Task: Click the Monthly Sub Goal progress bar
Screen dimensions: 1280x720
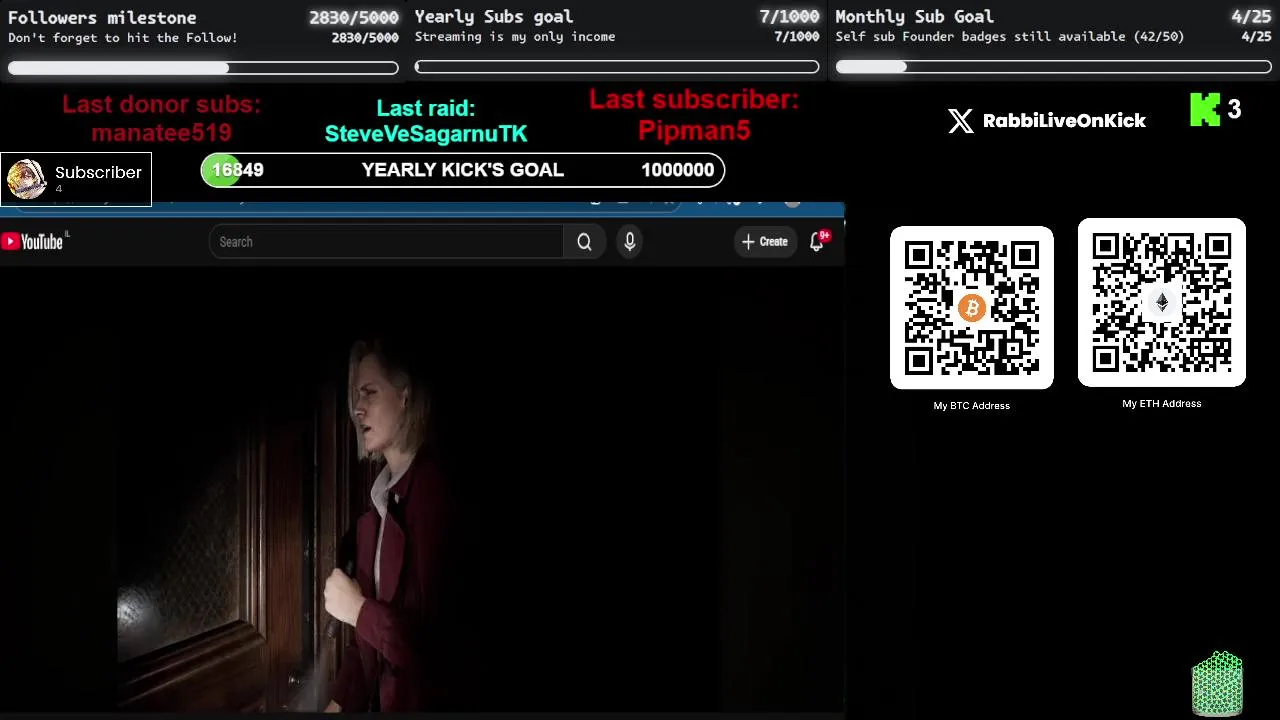Action: point(1053,67)
